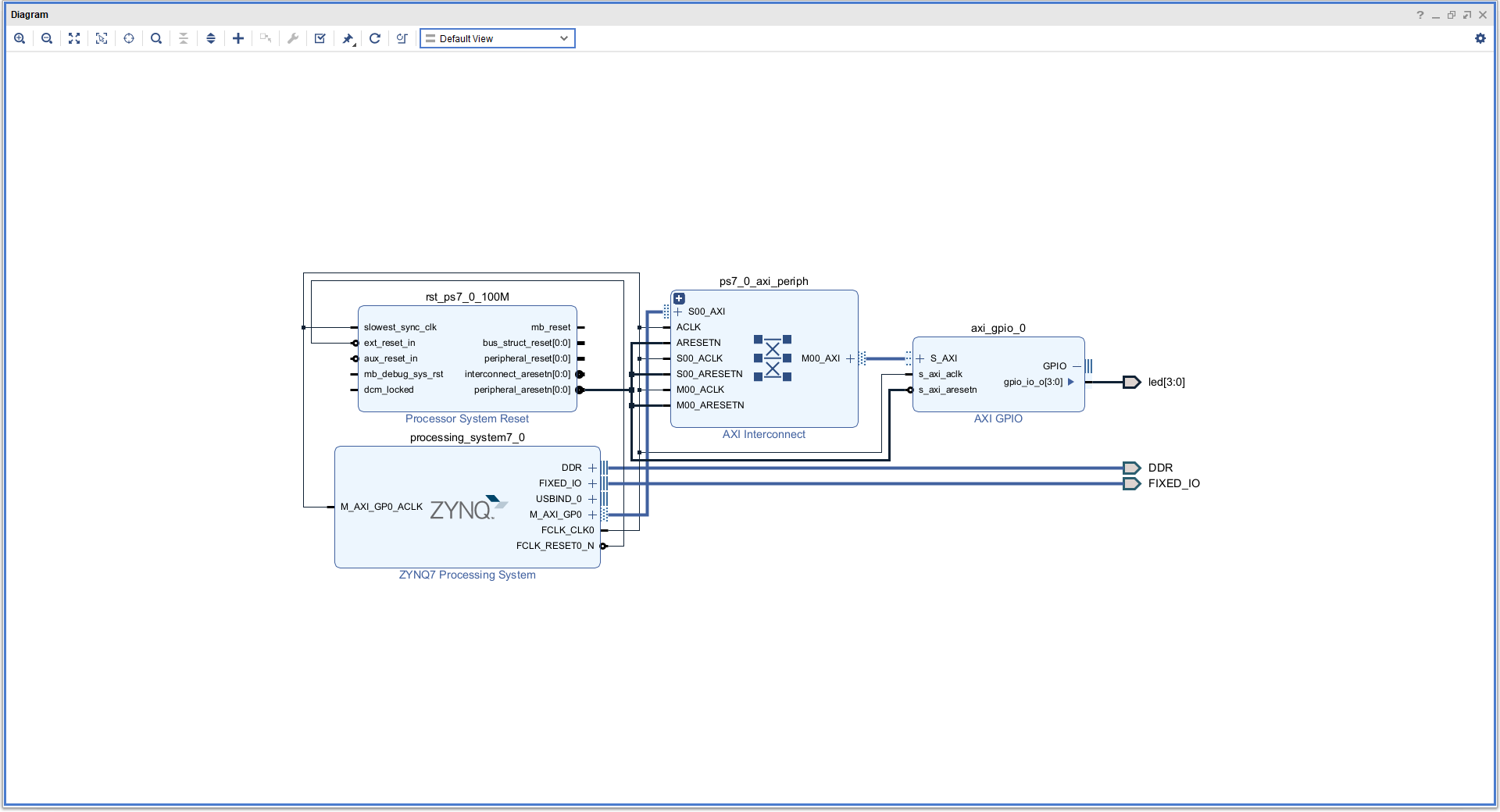The image size is (1500, 812).
Task: Select the Zoom Out tool
Action: [47, 38]
